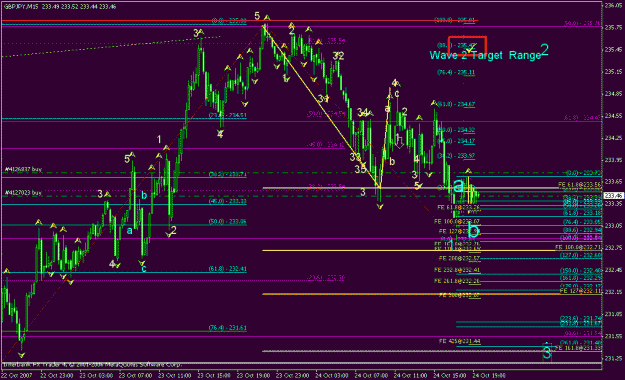Viewport: 625px width, 380px height.
Task: Click the 232.45 price axis label
Action: [x=613, y=270]
